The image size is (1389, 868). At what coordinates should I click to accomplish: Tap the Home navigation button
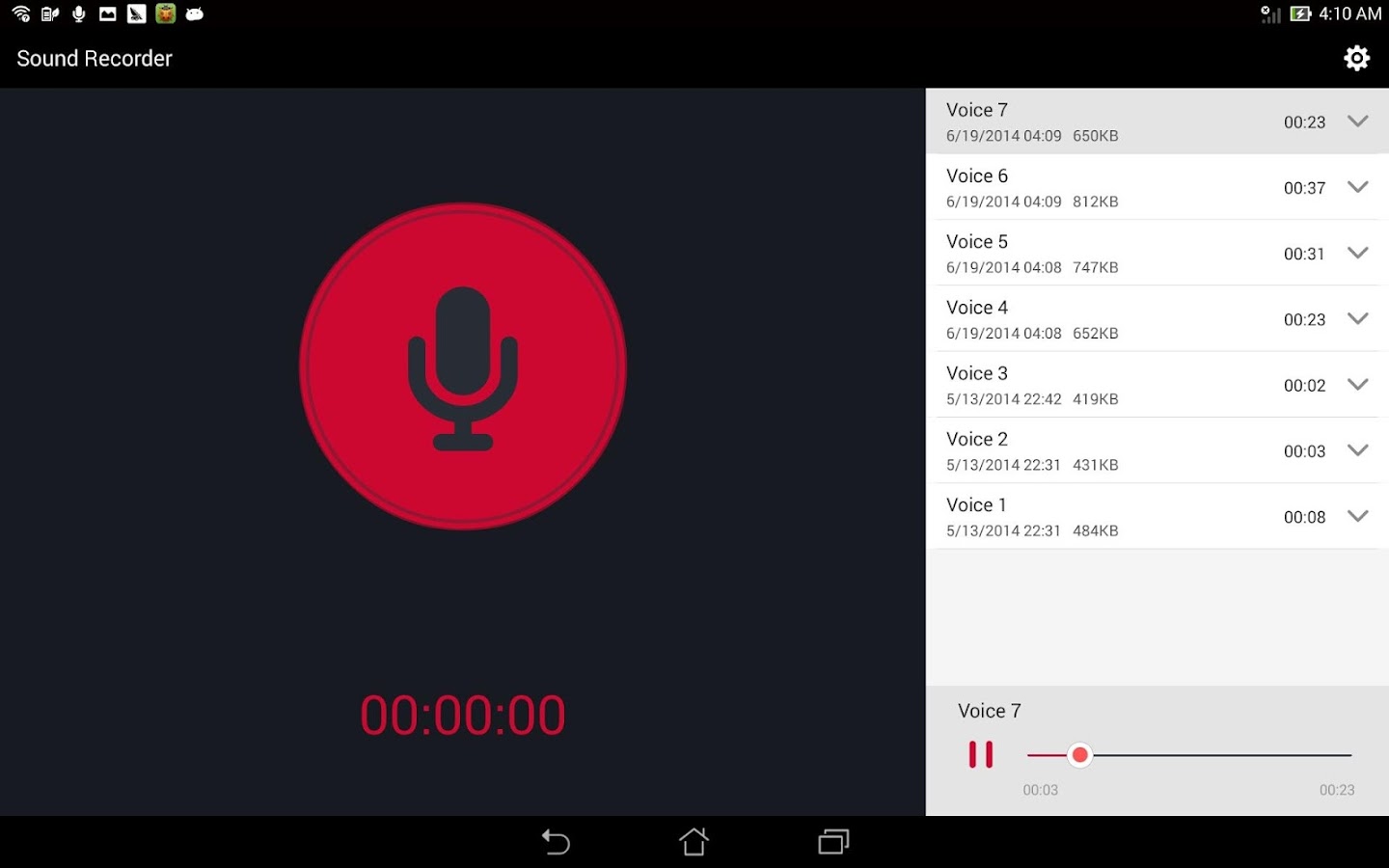coord(694,842)
